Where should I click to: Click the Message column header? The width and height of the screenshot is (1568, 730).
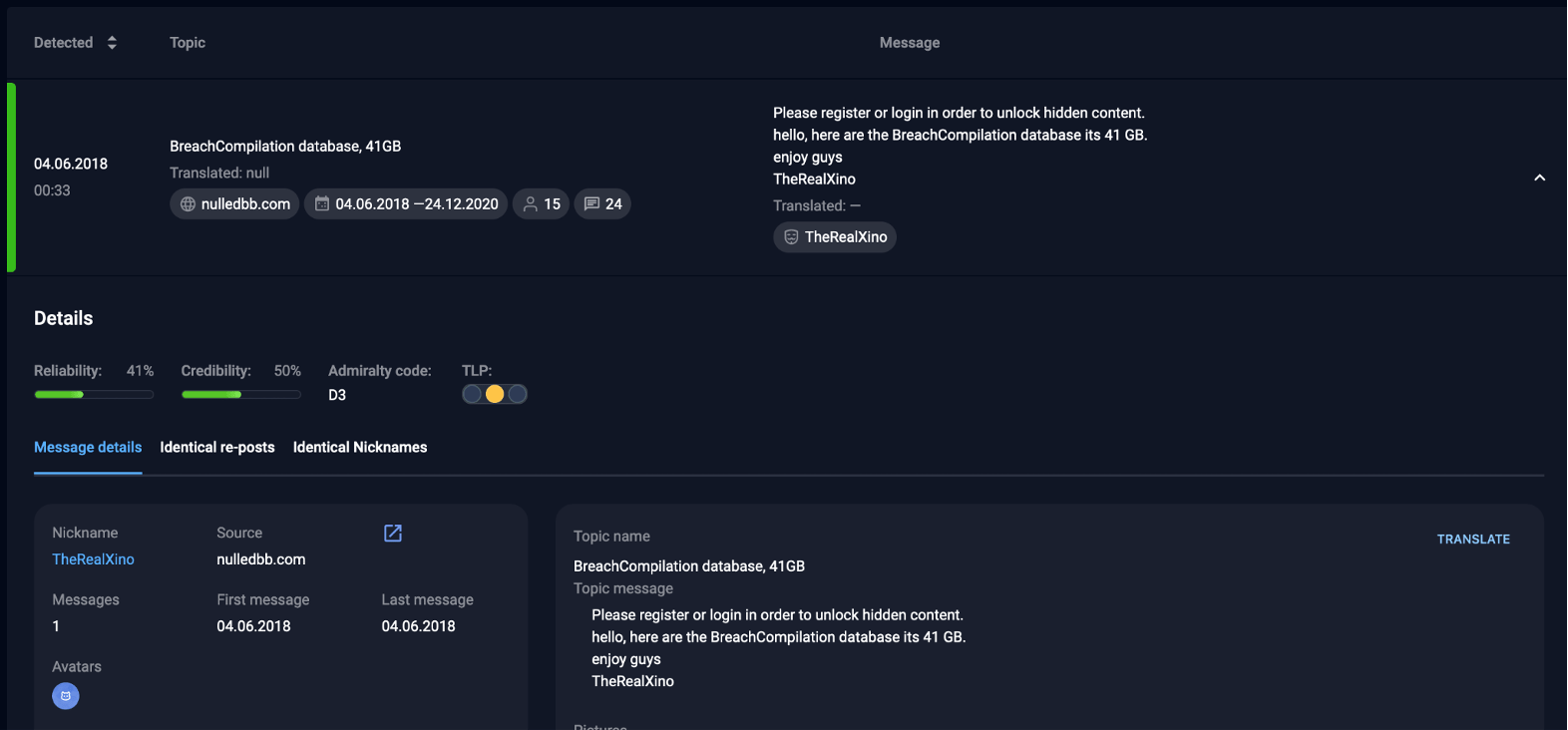(910, 43)
